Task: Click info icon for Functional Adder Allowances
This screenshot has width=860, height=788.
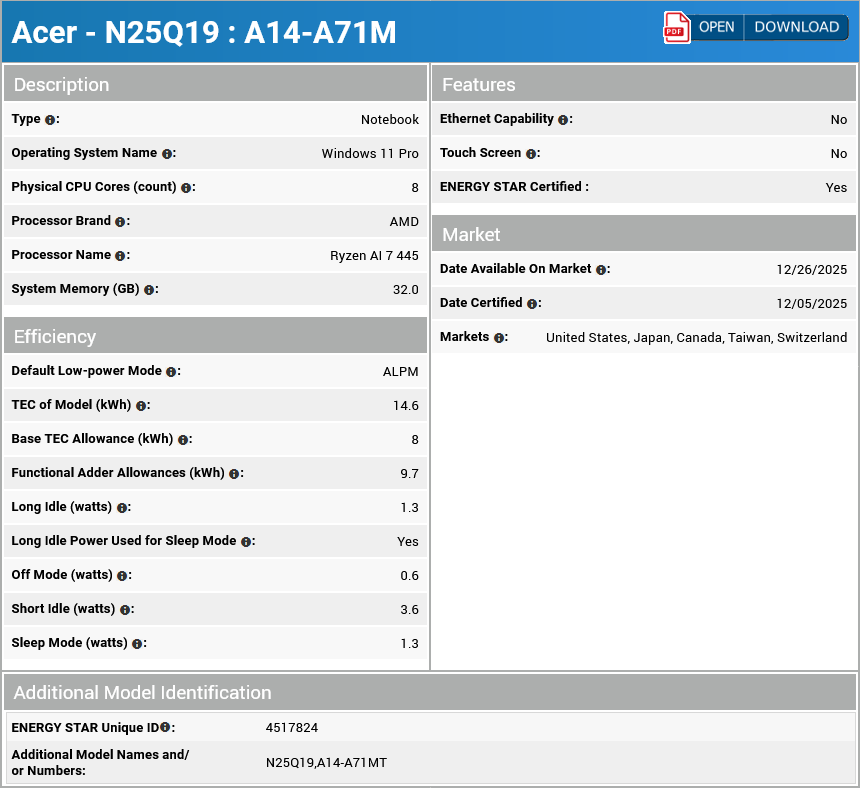Action: click(234, 474)
